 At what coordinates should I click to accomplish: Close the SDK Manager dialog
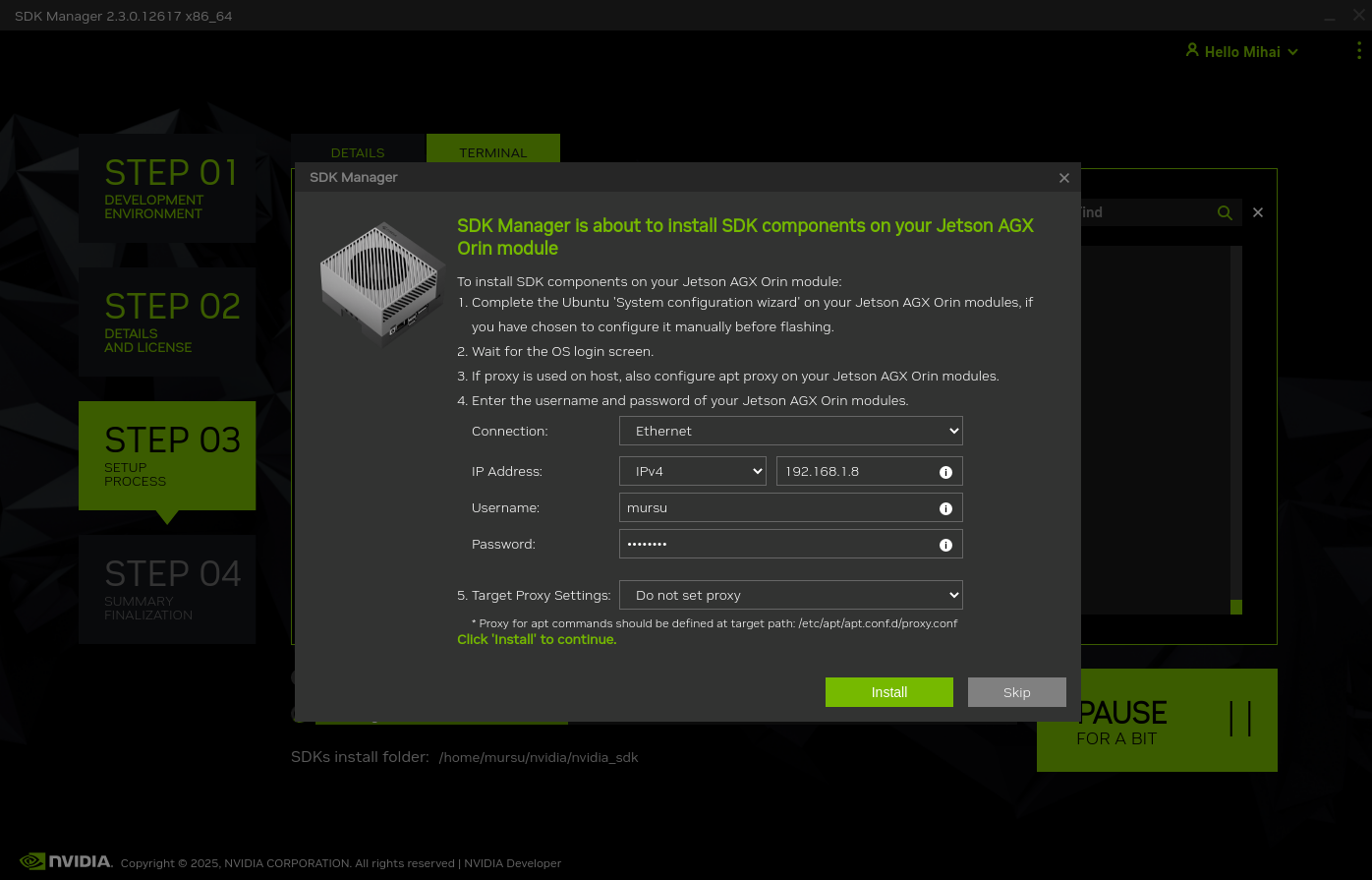point(1063,178)
